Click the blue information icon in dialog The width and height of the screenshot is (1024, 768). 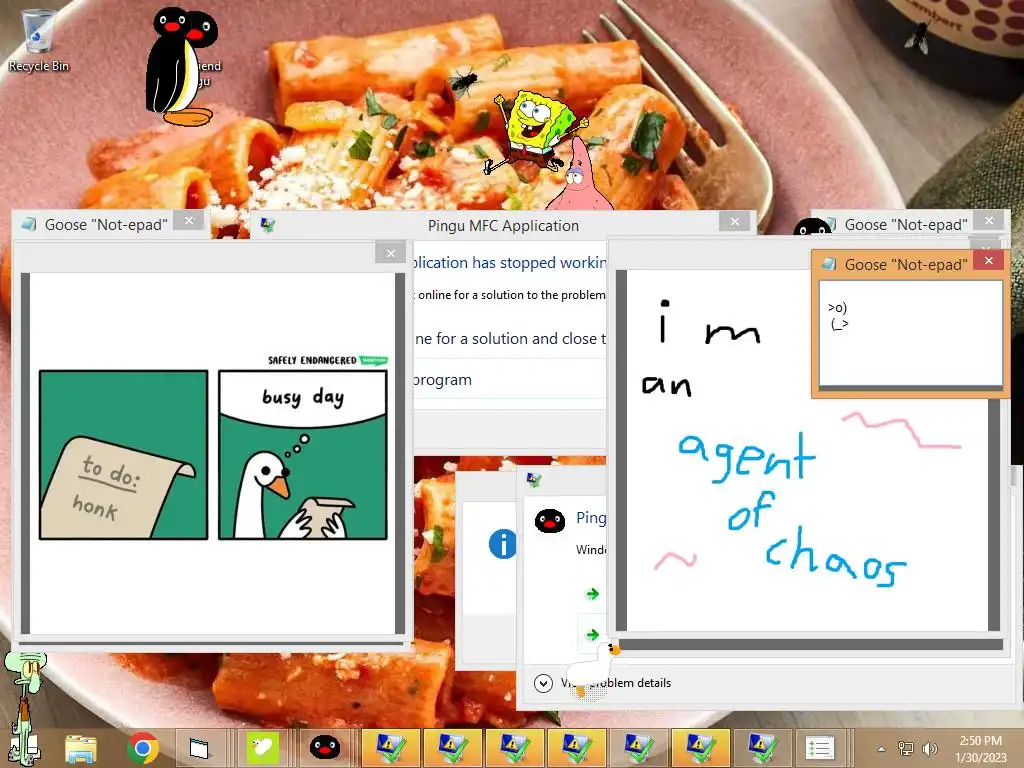click(502, 543)
